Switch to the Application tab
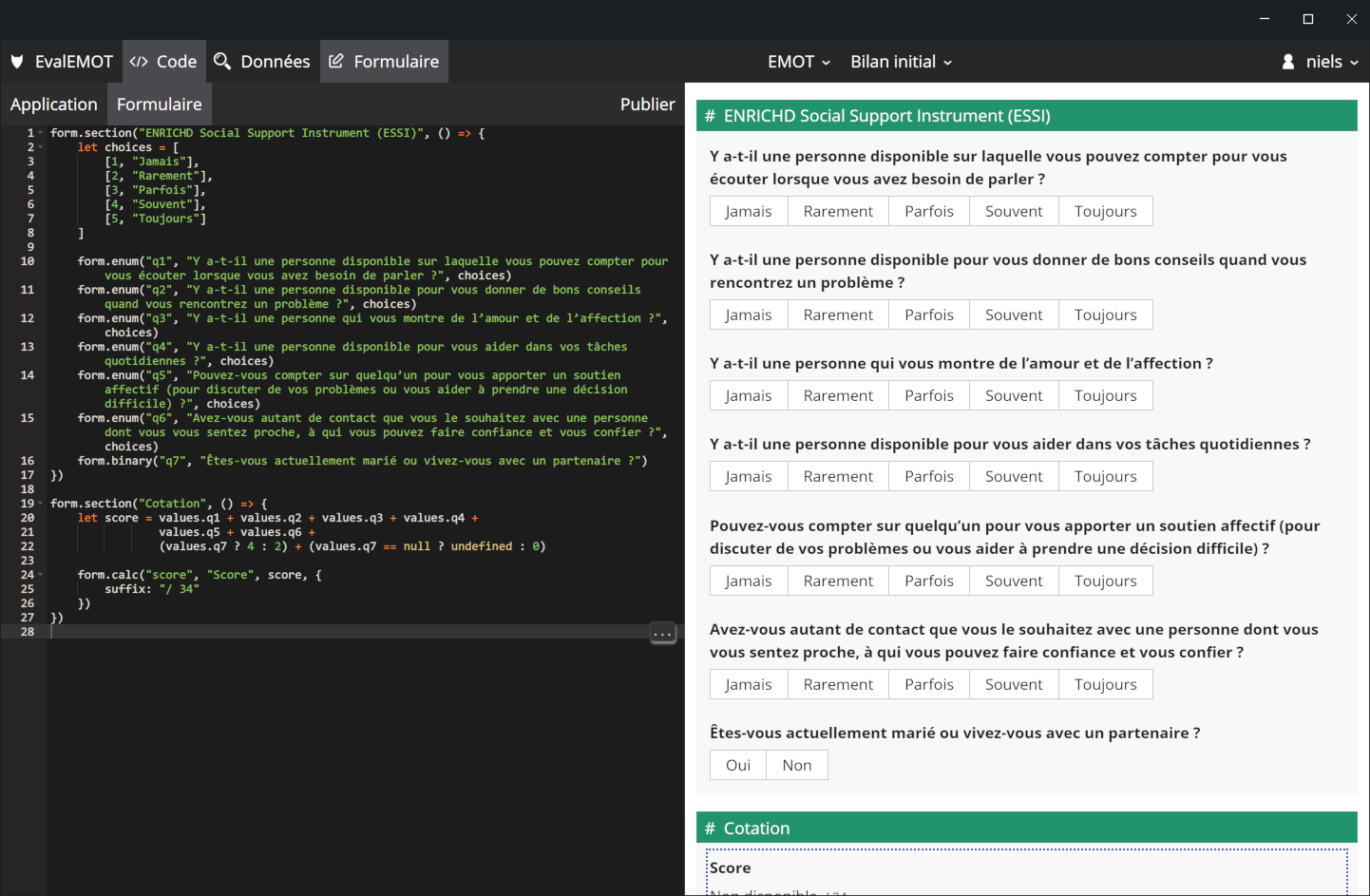 tap(54, 105)
